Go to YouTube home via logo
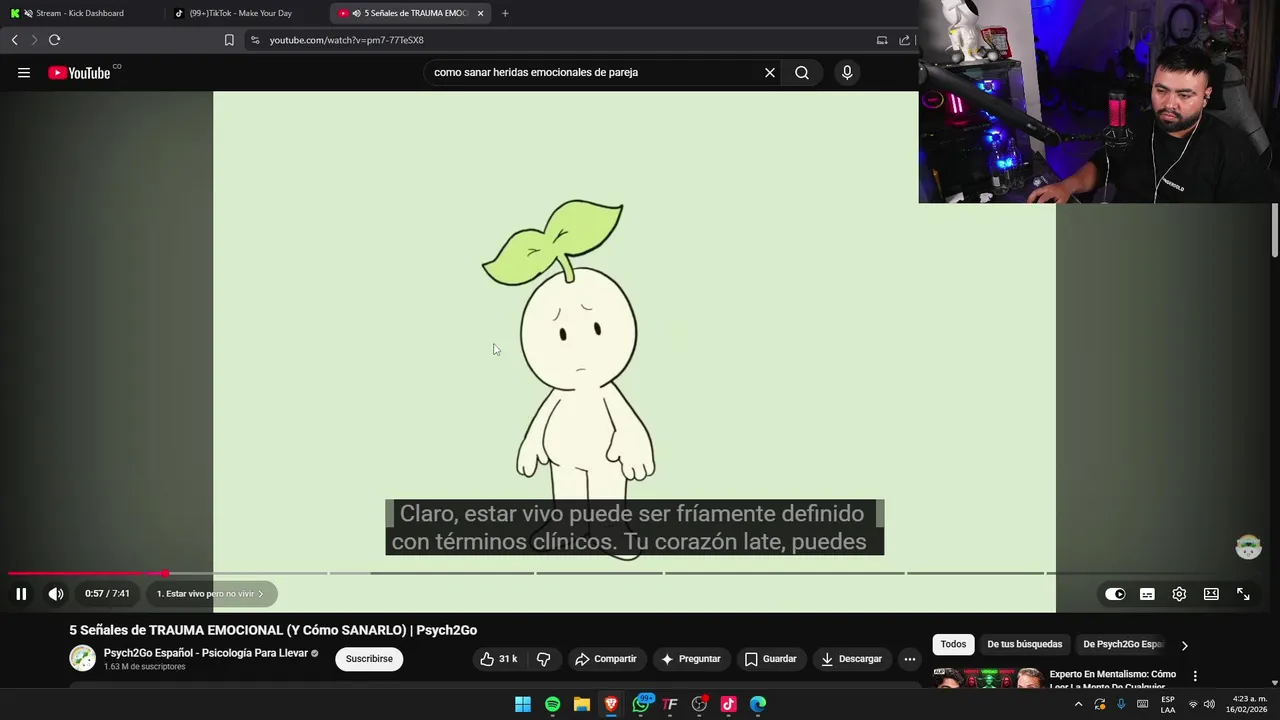Viewport: 1280px width, 720px height. click(80, 73)
